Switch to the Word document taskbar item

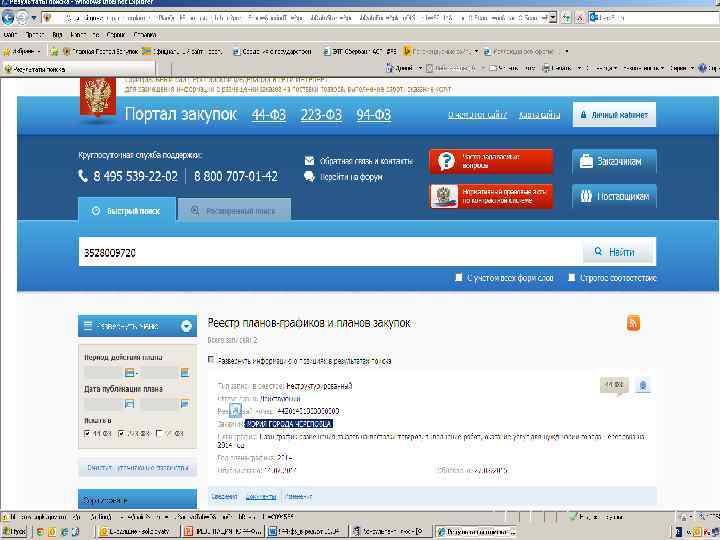pos(307,531)
